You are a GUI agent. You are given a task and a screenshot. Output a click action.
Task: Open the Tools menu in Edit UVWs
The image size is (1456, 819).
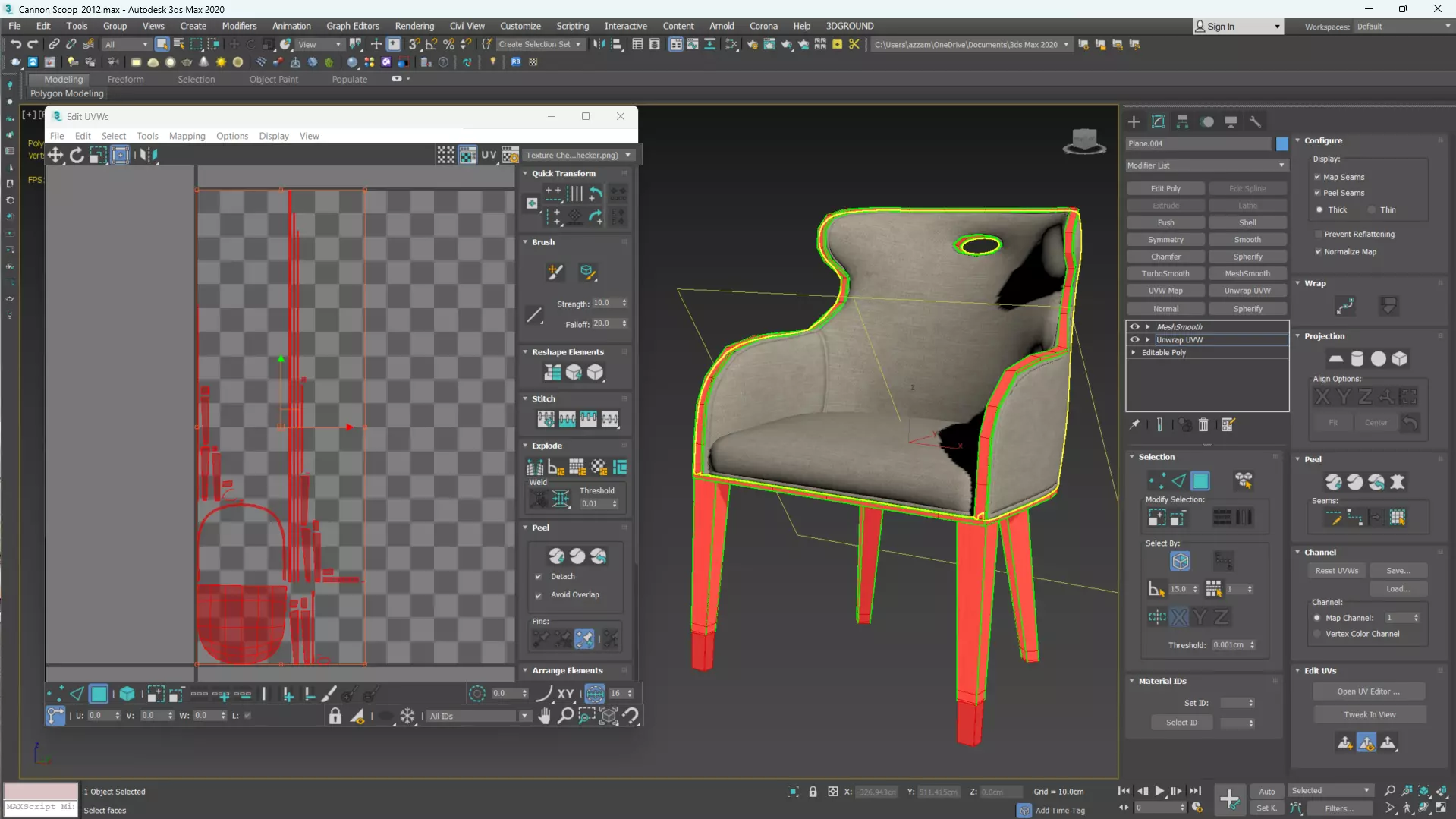tap(147, 136)
